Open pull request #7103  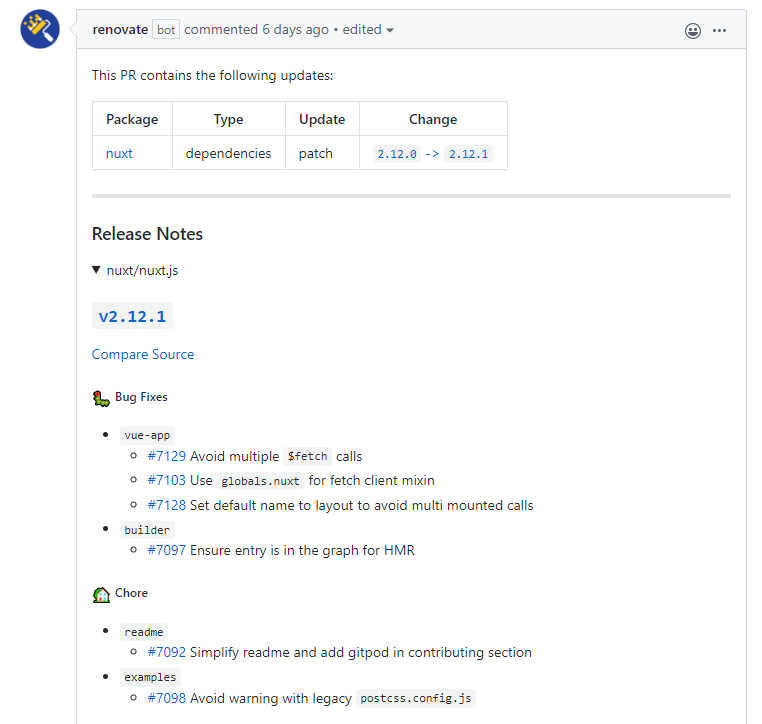(x=167, y=480)
